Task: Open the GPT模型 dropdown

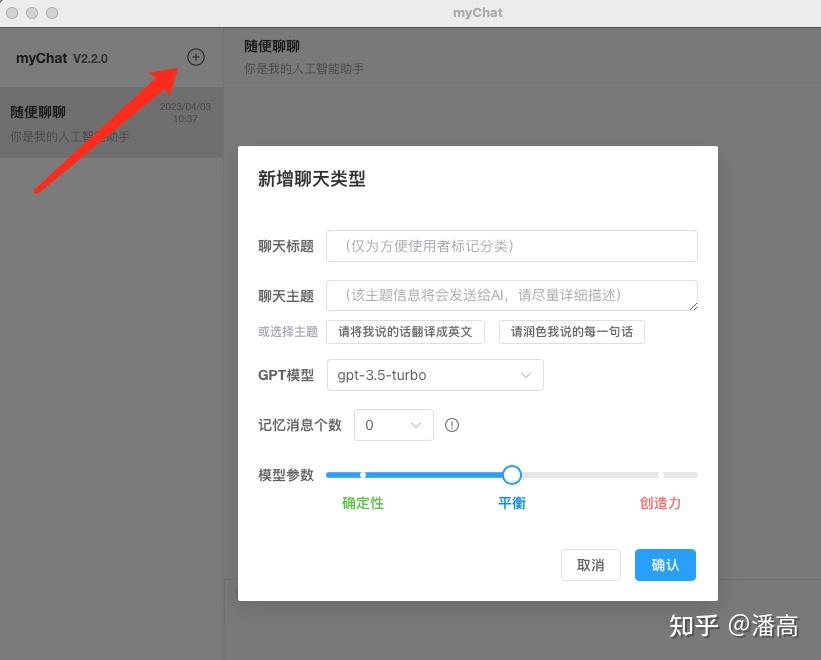Action: (x=435, y=375)
